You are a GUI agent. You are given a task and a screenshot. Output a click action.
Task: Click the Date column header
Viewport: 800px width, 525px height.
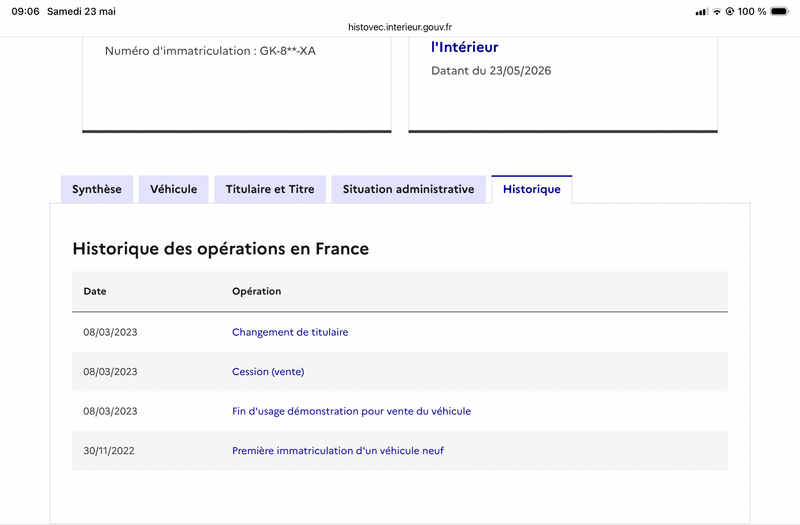point(95,291)
